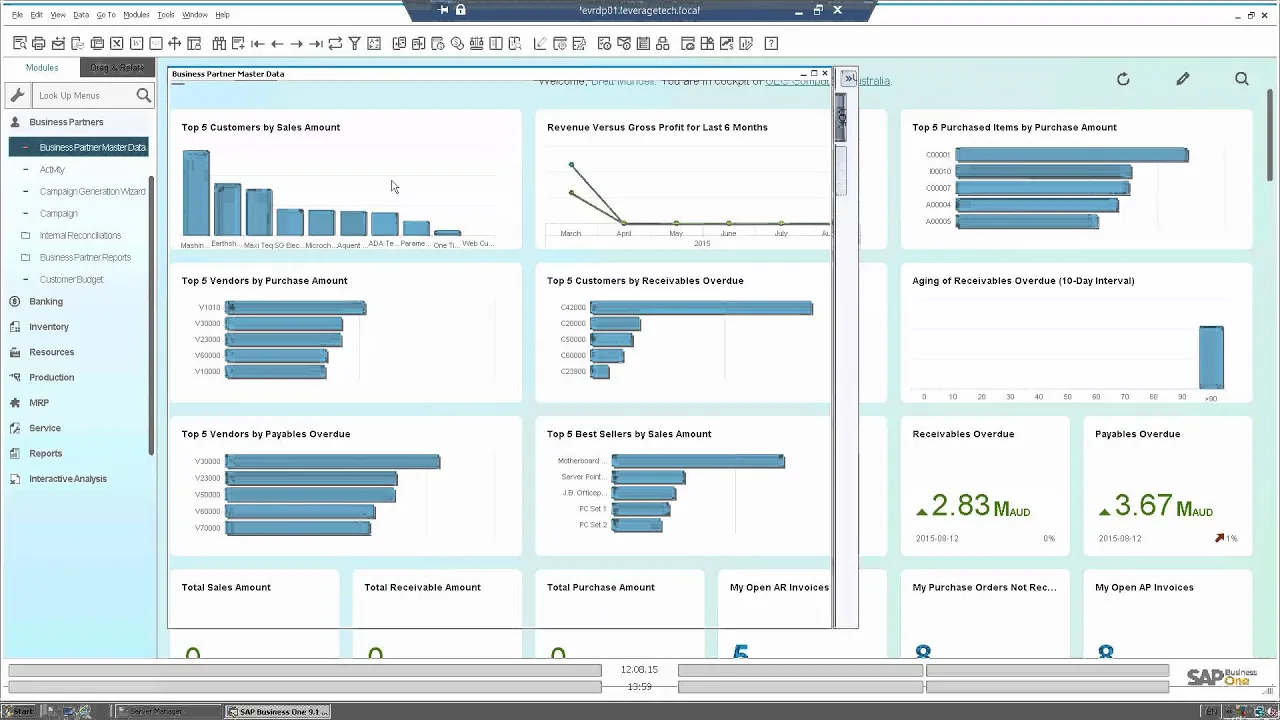Expand the Business Partner Reports folder
1280x720 pixels.
point(26,257)
